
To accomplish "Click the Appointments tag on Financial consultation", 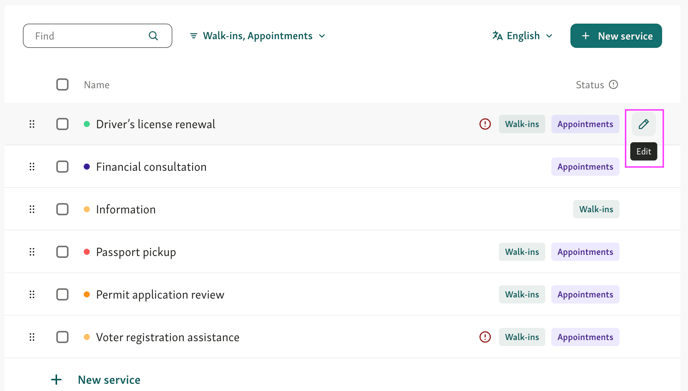I will coord(585,167).
